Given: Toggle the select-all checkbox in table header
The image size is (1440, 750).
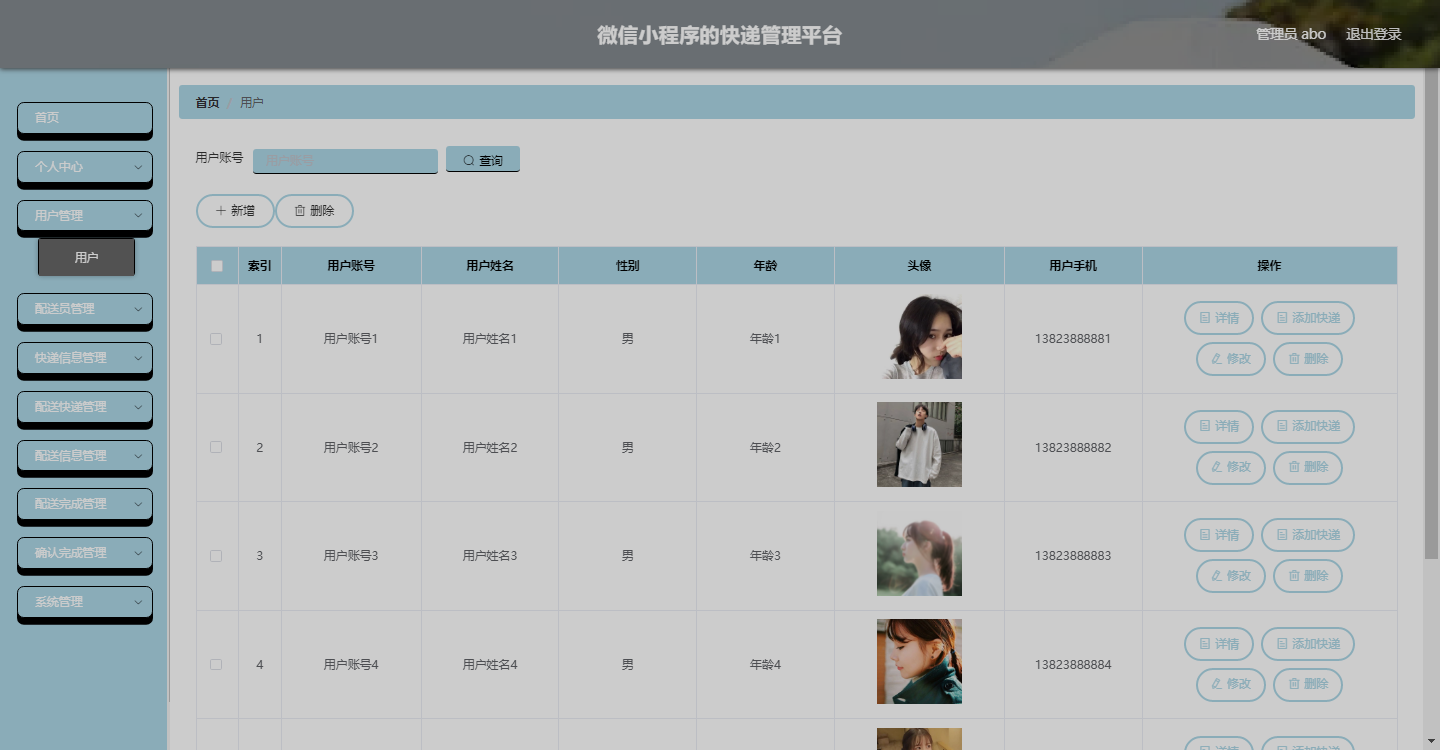Looking at the screenshot, I should 217,266.
